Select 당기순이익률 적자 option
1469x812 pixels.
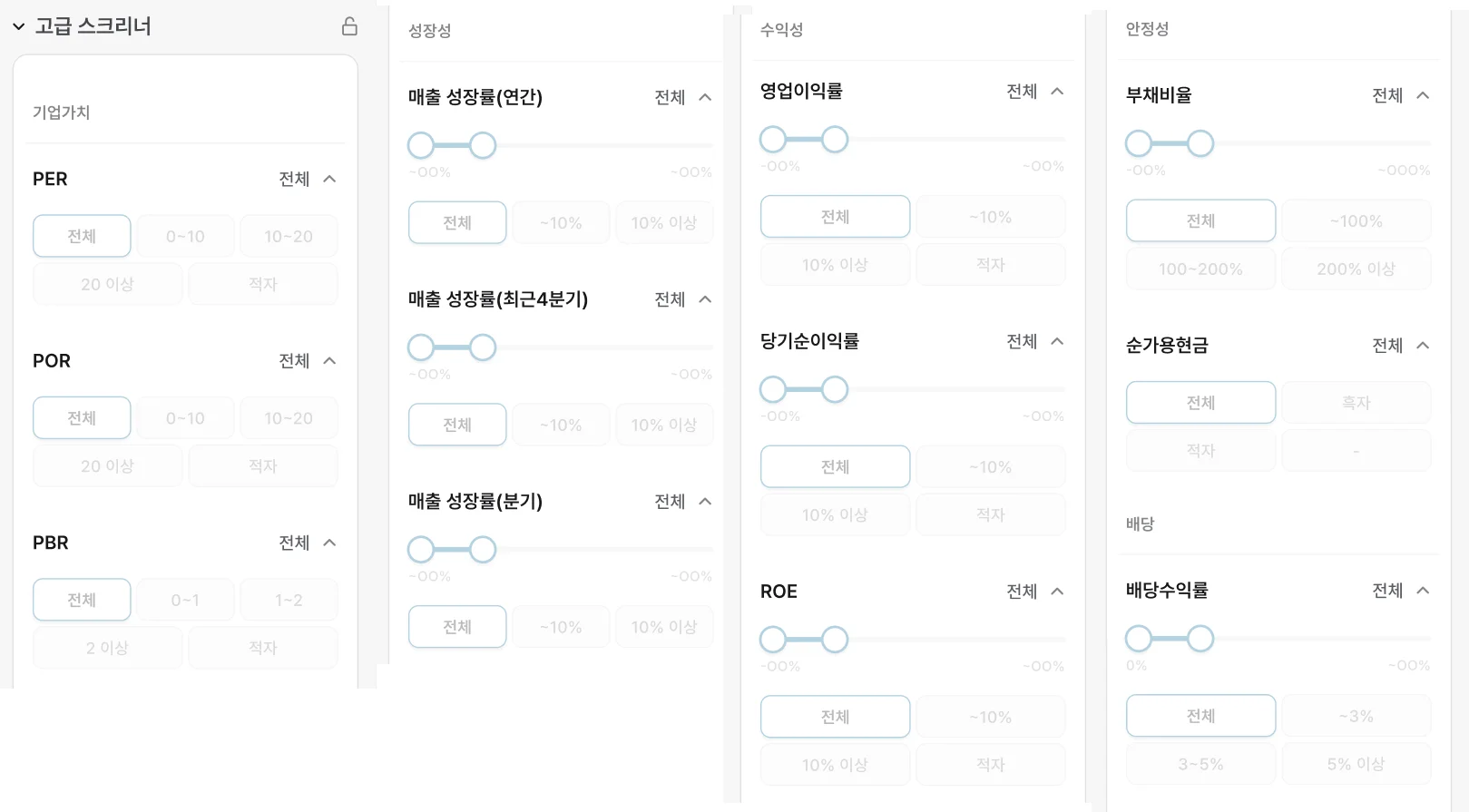tap(990, 515)
